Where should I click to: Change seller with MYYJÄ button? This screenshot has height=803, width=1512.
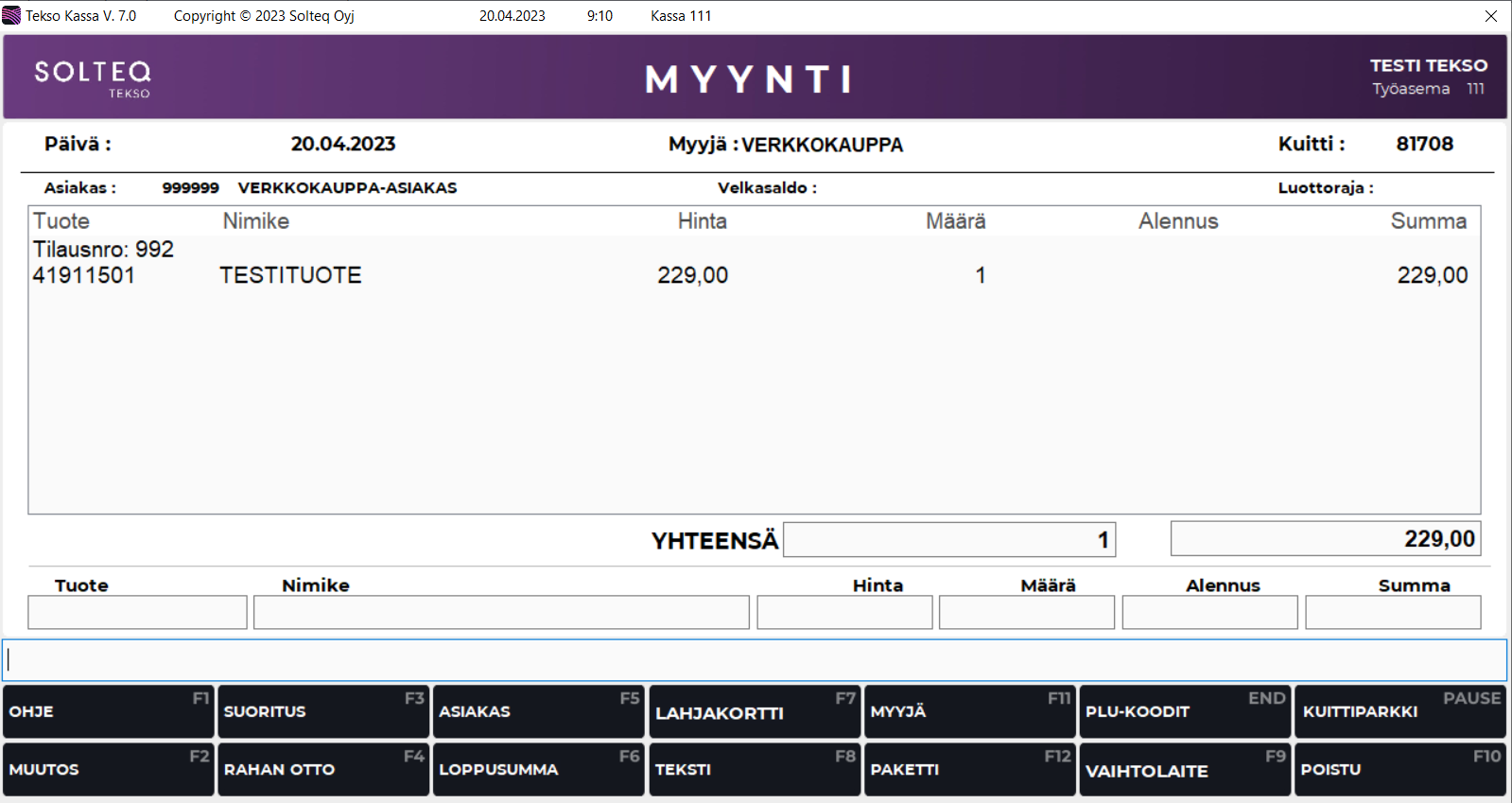point(969,711)
